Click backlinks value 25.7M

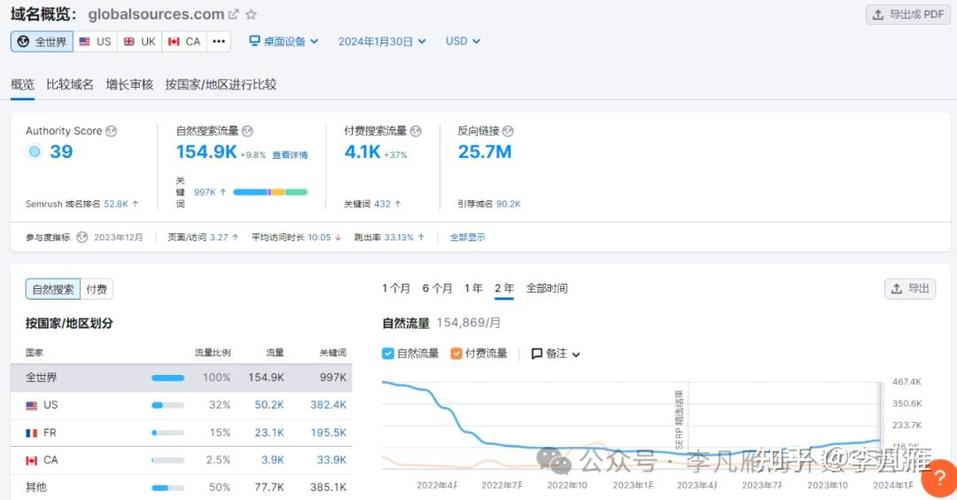[x=485, y=152]
